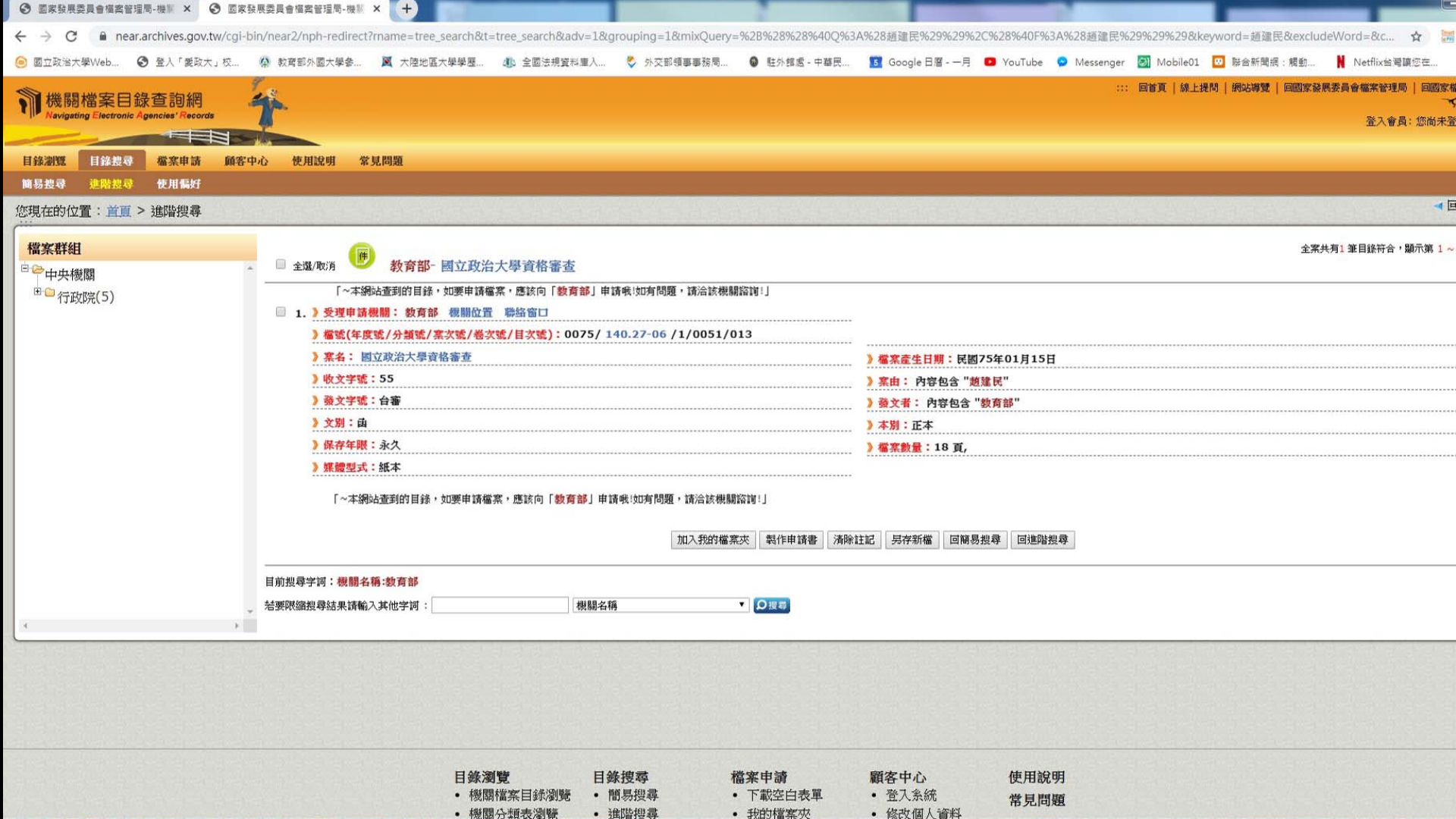This screenshot has width=1456, height=819.
Task: Click the browser back arrow
Action: 20,36
